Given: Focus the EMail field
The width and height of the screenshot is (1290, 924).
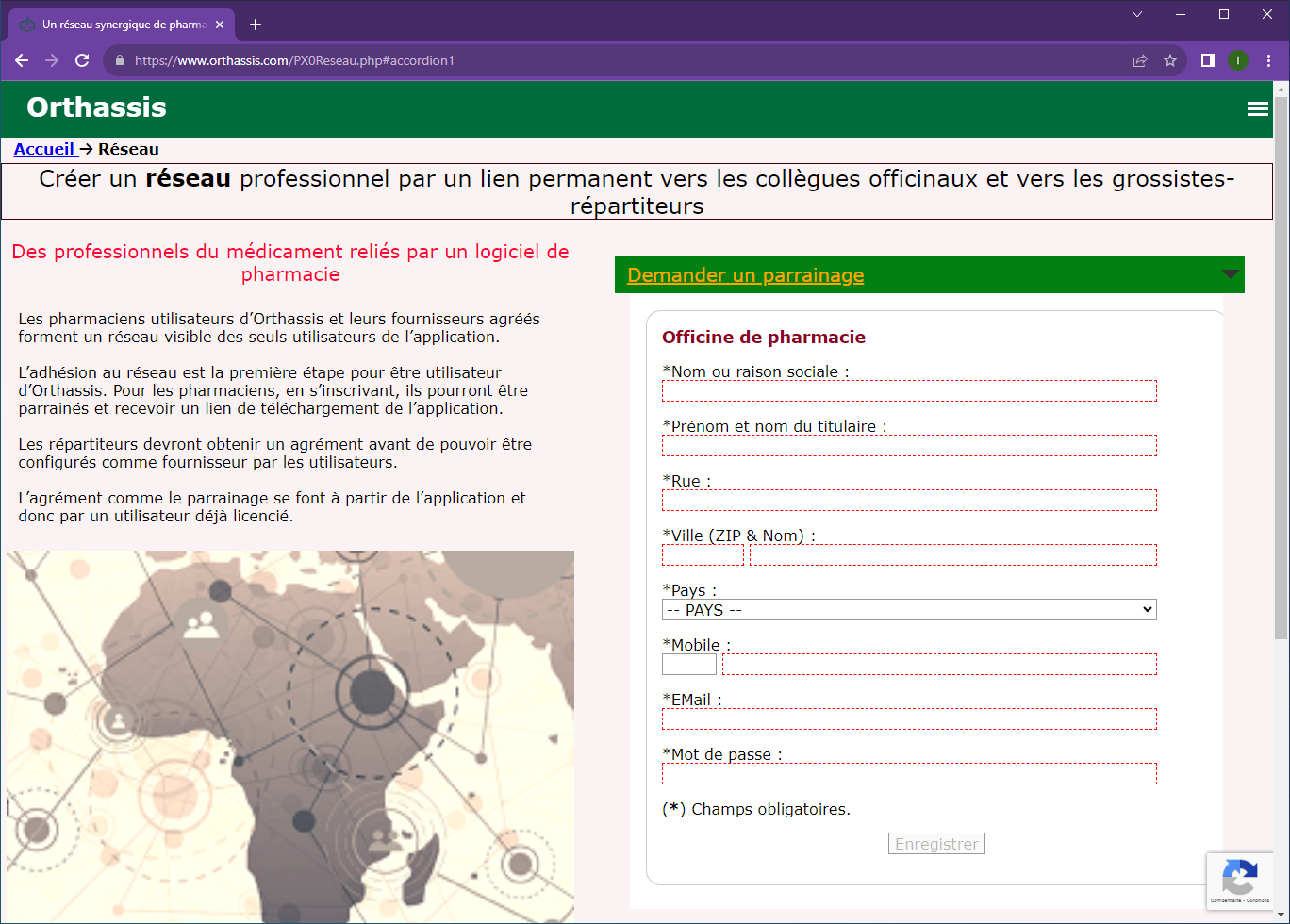Looking at the screenshot, I should click(x=909, y=719).
